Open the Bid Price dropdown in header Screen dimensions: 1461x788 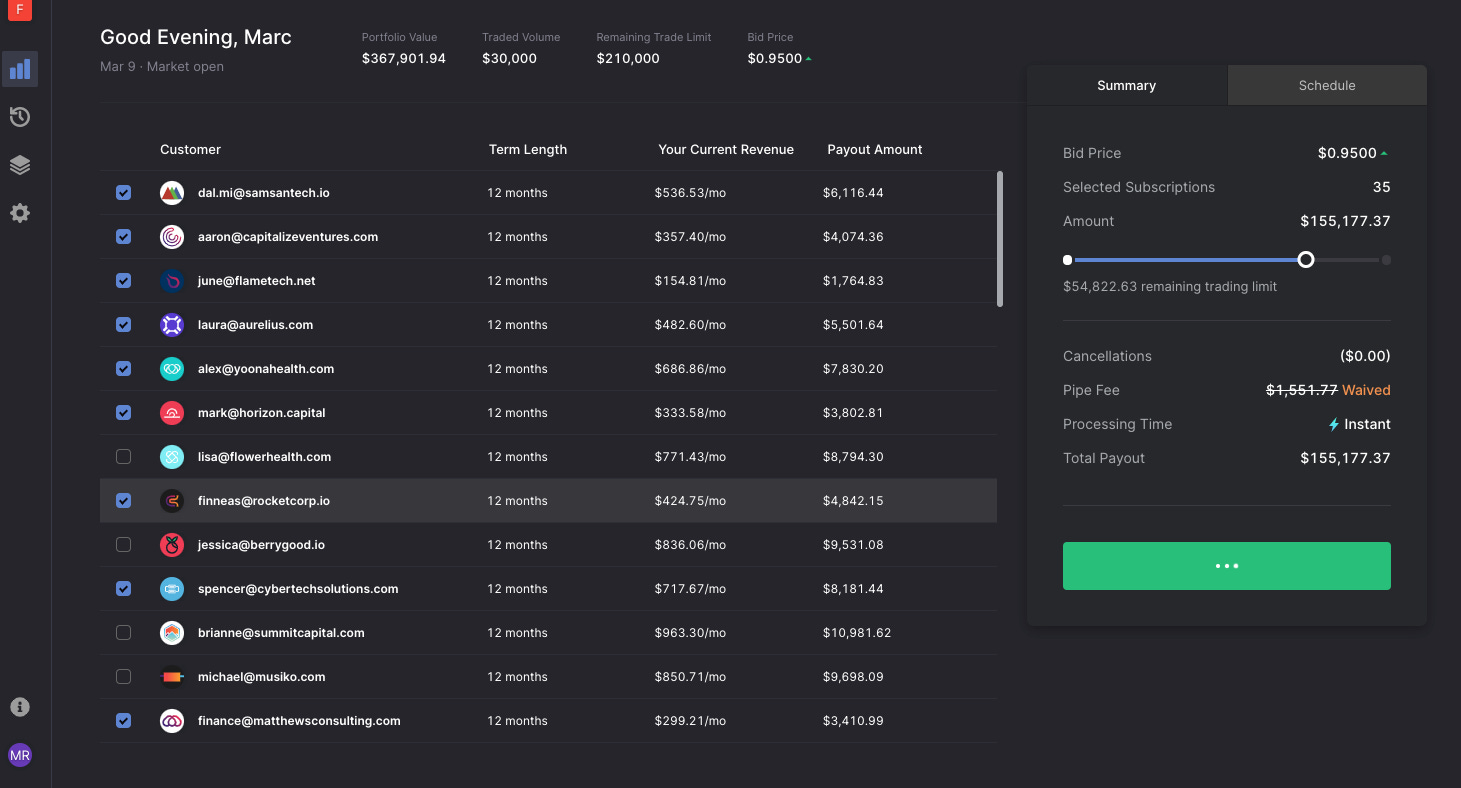coord(779,58)
